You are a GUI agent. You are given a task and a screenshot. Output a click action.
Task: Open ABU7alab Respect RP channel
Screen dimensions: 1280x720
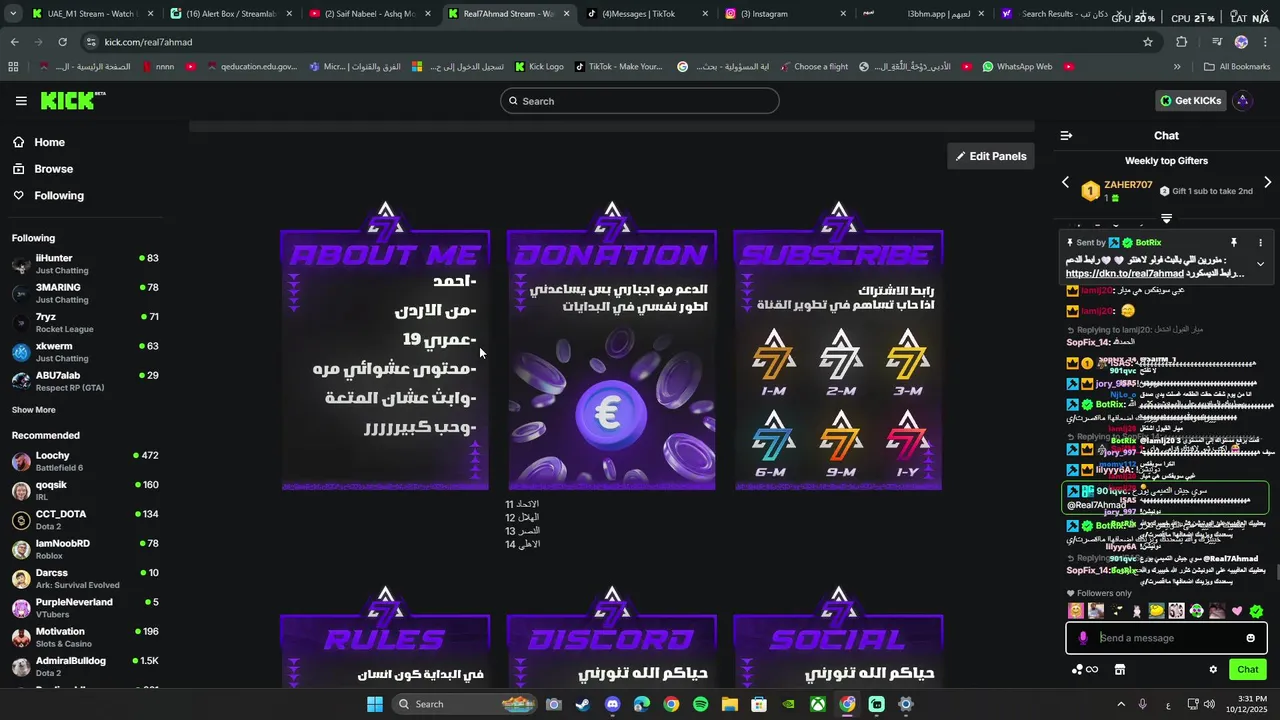click(x=85, y=381)
